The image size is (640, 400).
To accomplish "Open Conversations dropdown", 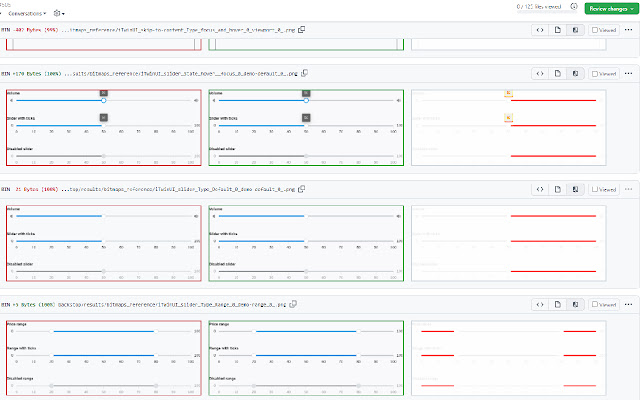I will [27, 13].
